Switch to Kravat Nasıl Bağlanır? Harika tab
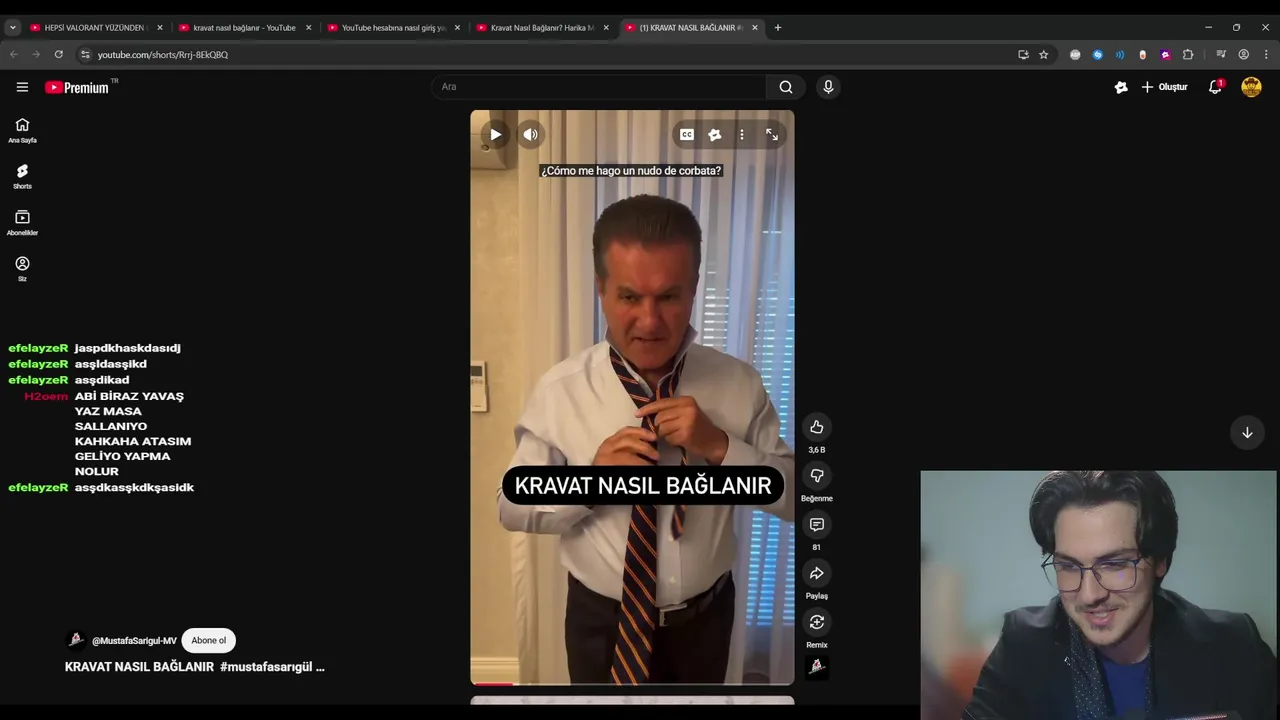The height and width of the screenshot is (720, 1280). point(543,28)
